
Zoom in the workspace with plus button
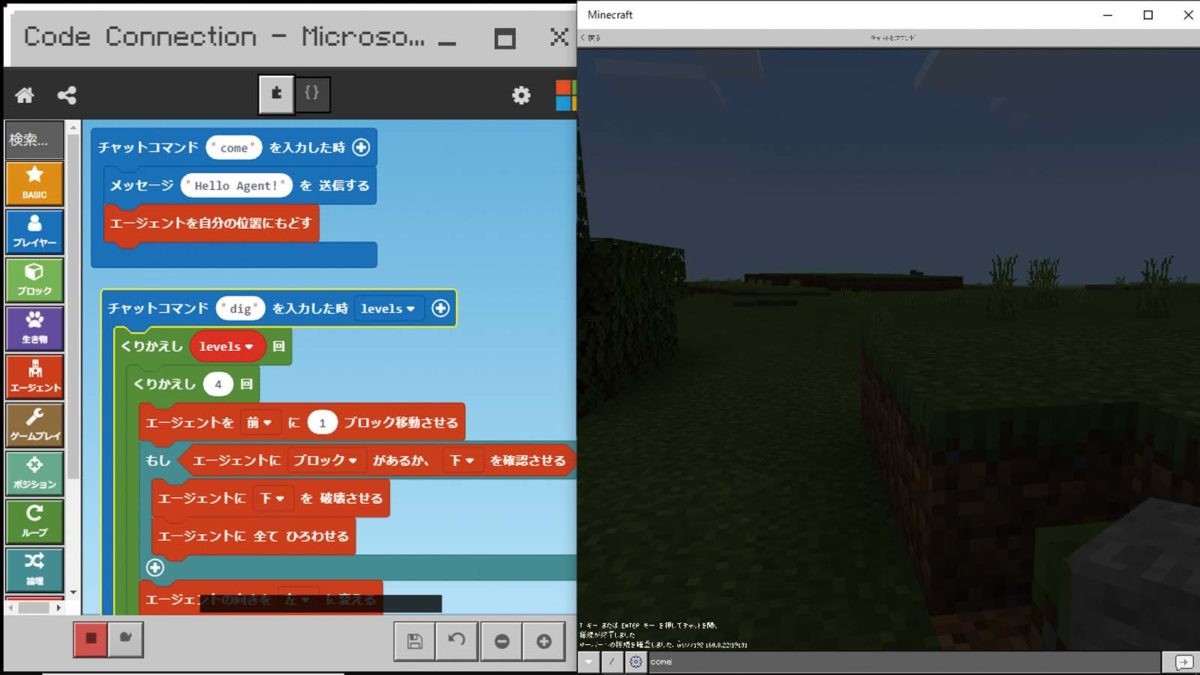tap(543, 641)
